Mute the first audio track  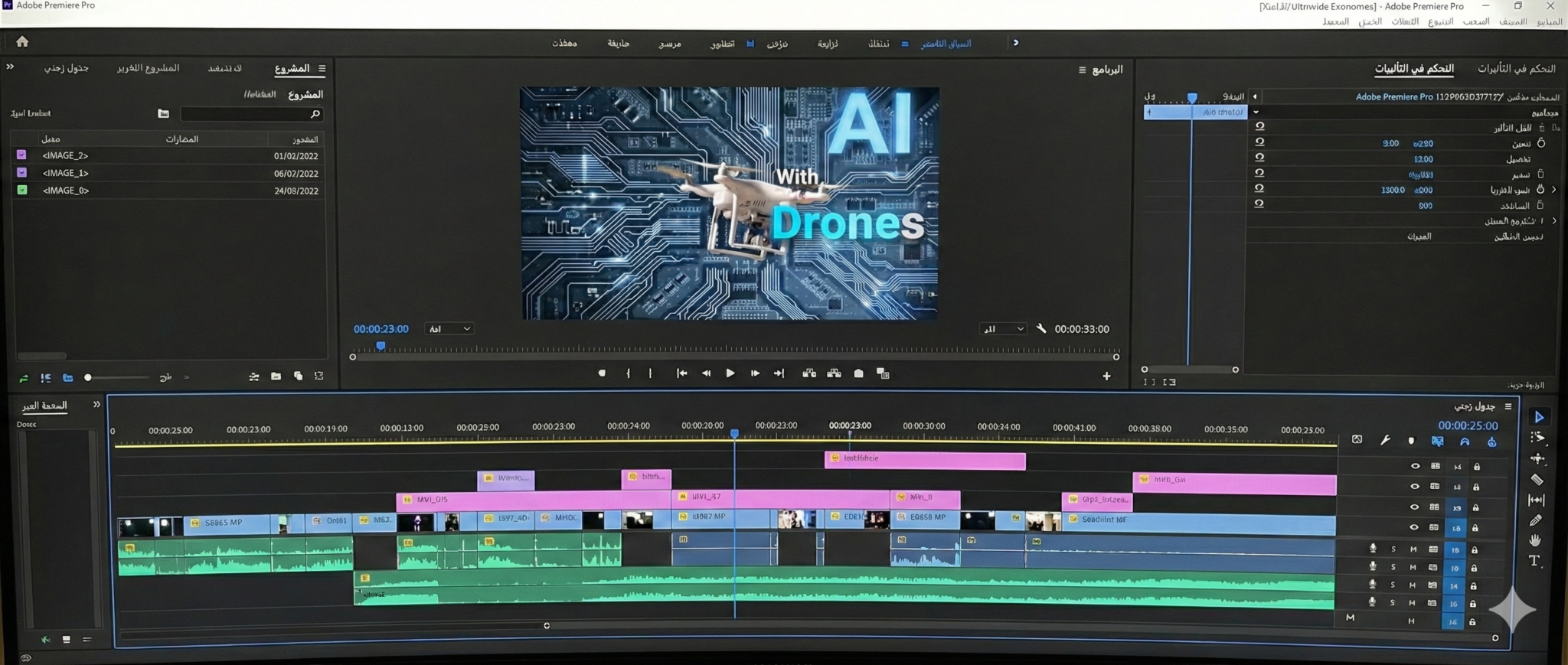(x=1413, y=549)
